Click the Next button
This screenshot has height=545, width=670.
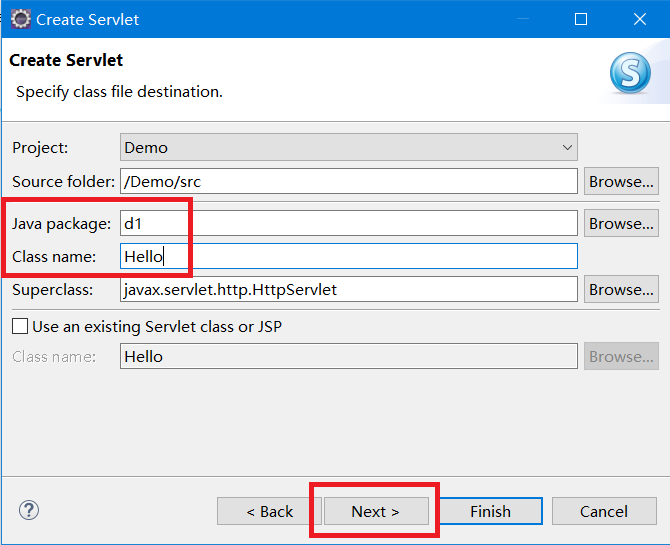375,511
